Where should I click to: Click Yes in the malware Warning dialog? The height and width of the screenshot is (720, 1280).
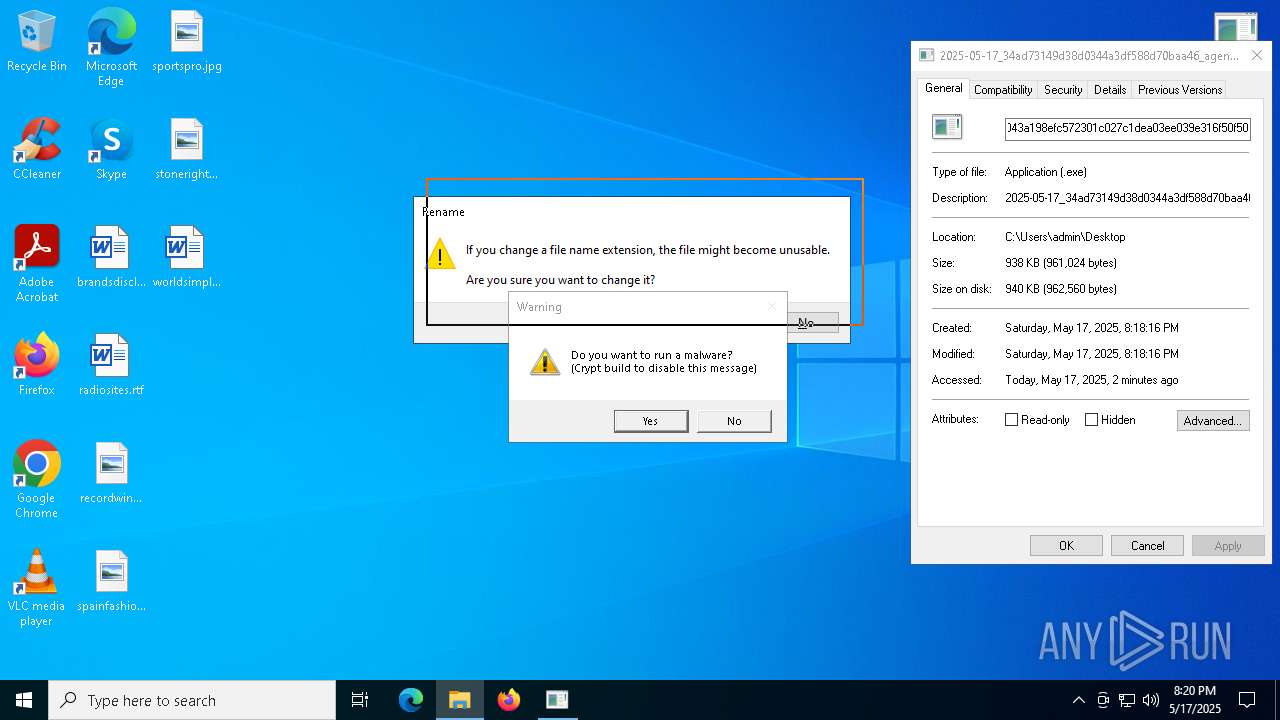coord(651,421)
